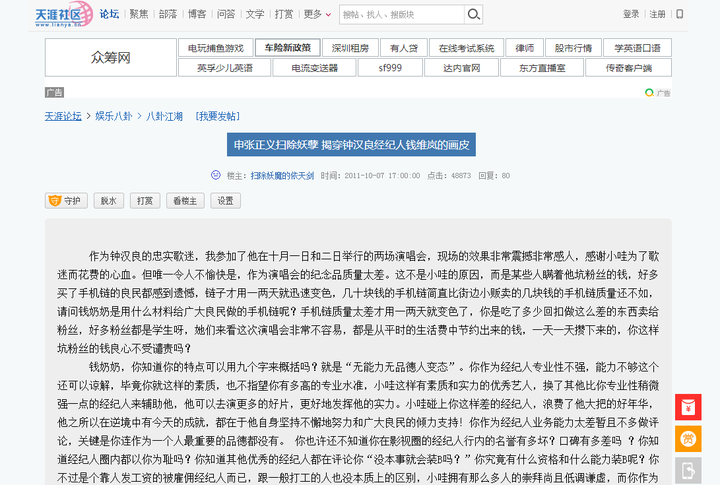Click the 众筹网 ad banner

[x=111, y=57]
